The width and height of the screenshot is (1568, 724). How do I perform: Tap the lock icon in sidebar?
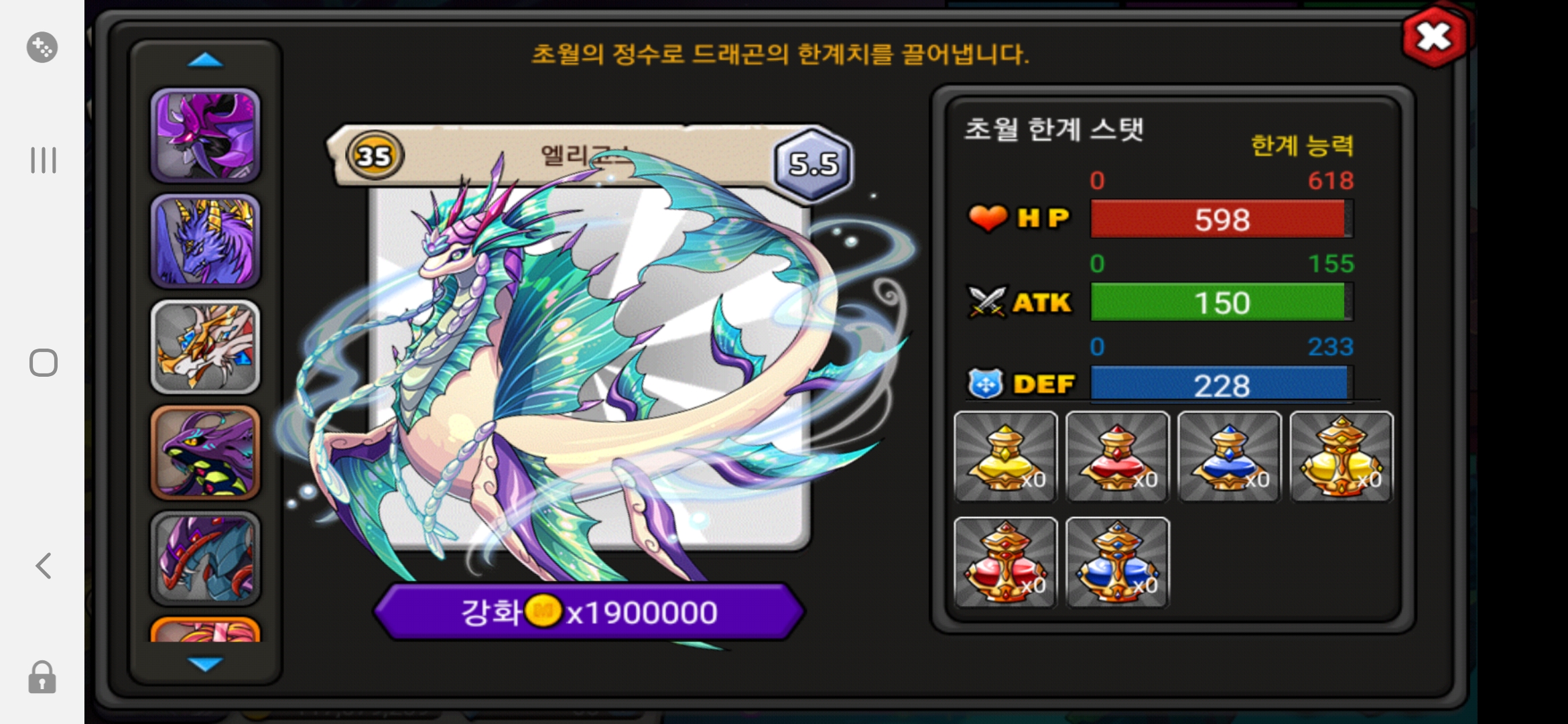click(x=42, y=677)
